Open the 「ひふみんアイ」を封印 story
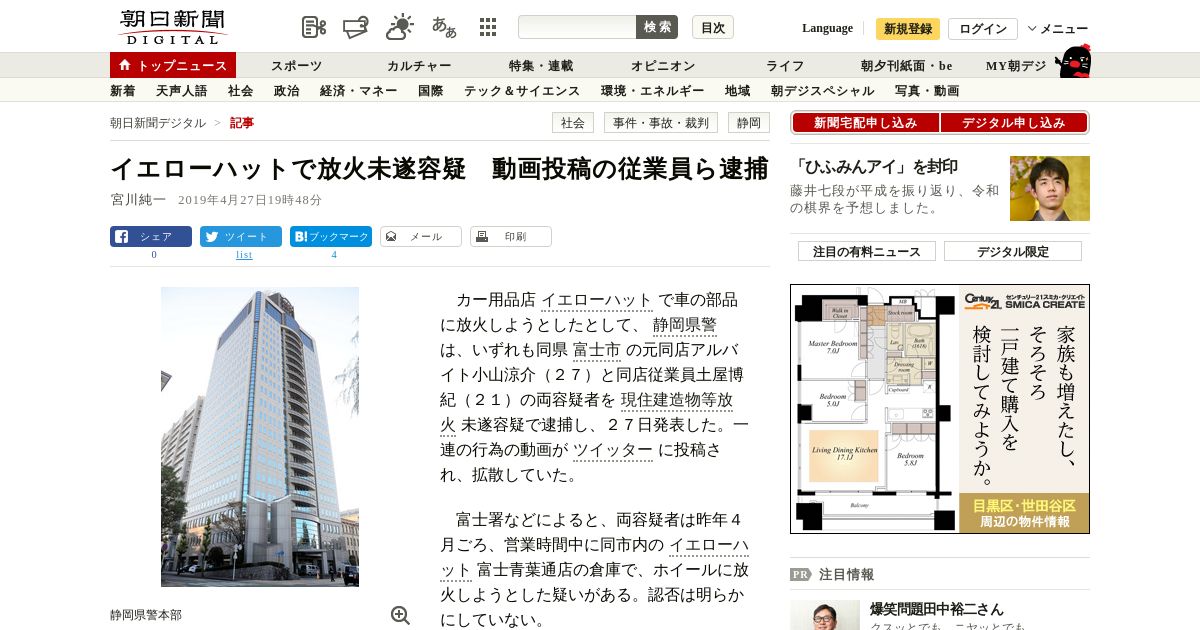Image resolution: width=1200 pixels, height=630 pixels. coord(874,166)
